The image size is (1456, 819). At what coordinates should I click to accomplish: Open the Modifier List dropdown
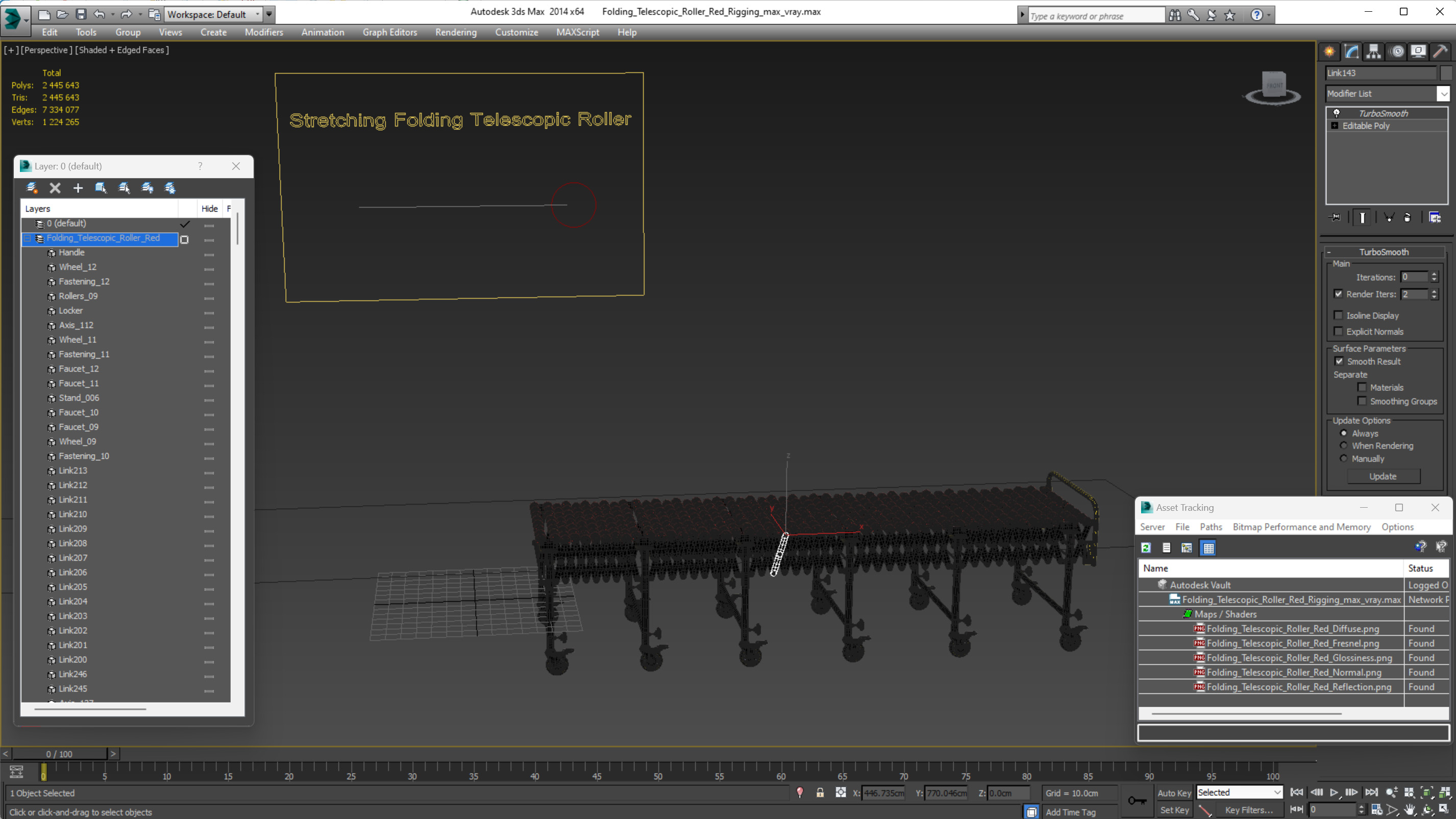[1444, 93]
